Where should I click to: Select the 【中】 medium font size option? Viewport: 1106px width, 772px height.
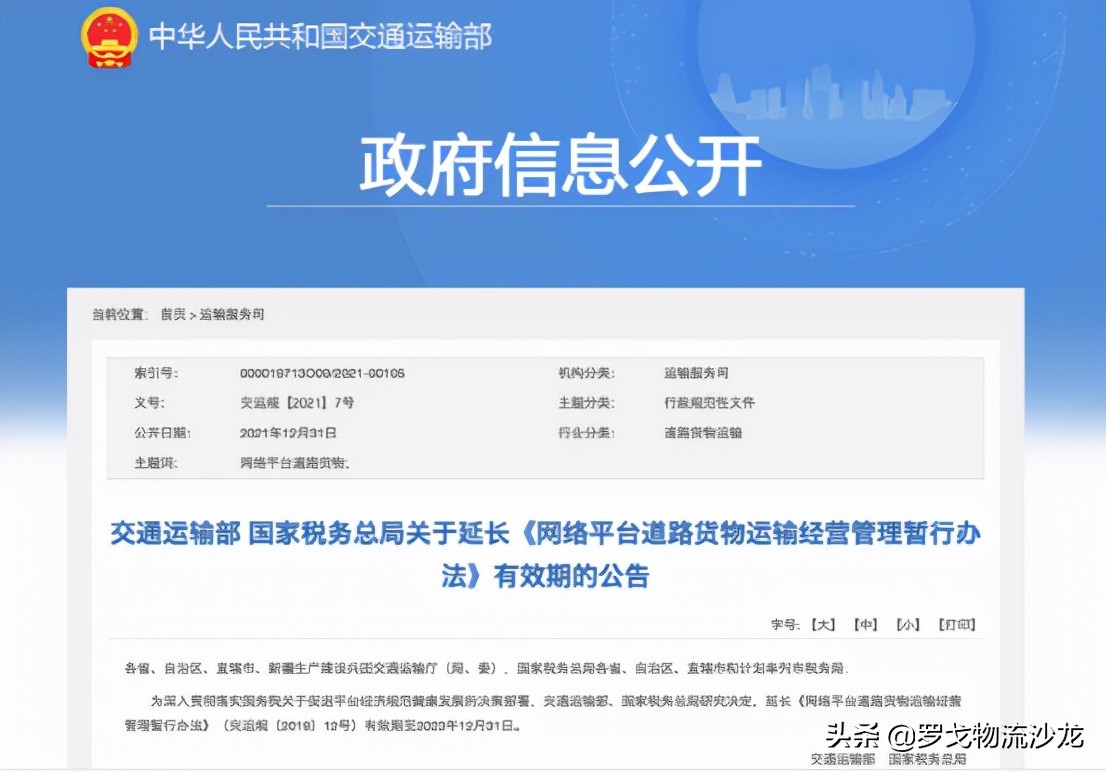tap(864, 623)
